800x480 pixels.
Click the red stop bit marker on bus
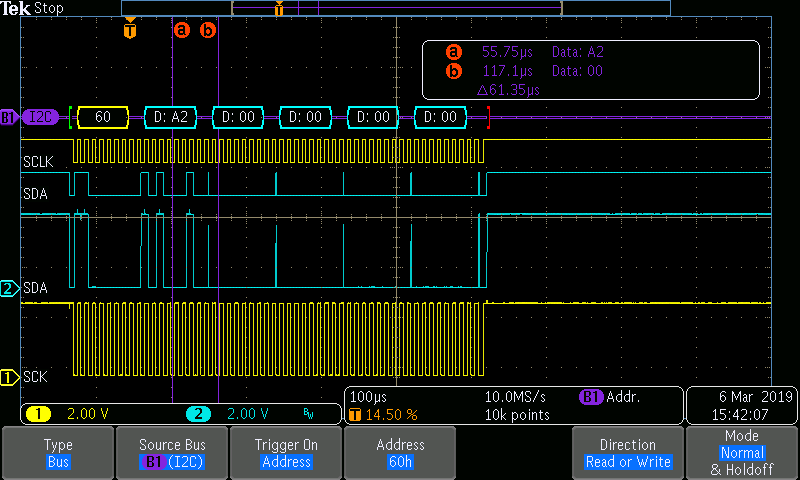click(487, 117)
